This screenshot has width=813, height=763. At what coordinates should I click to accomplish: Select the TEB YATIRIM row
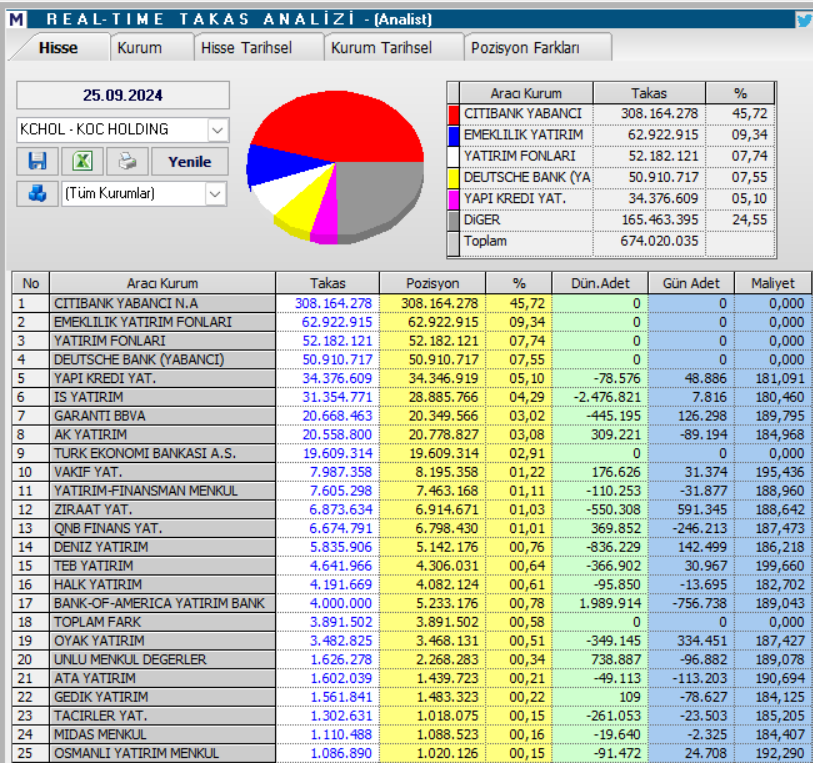412,566
